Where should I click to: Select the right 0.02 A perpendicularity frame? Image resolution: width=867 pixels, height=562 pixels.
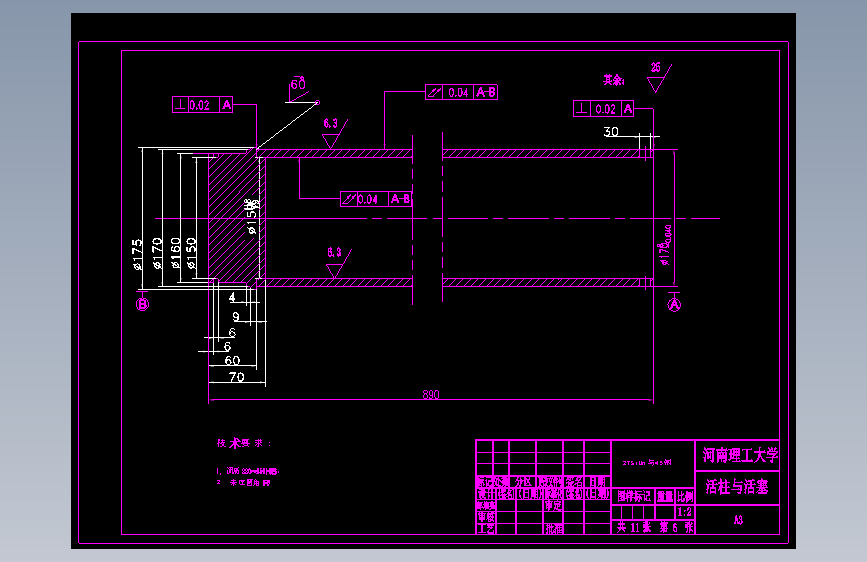pos(604,108)
